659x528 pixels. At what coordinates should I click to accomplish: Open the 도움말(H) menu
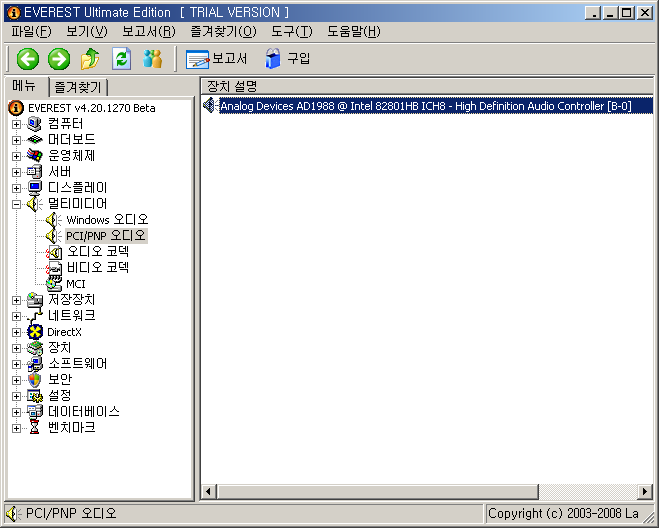click(x=354, y=32)
